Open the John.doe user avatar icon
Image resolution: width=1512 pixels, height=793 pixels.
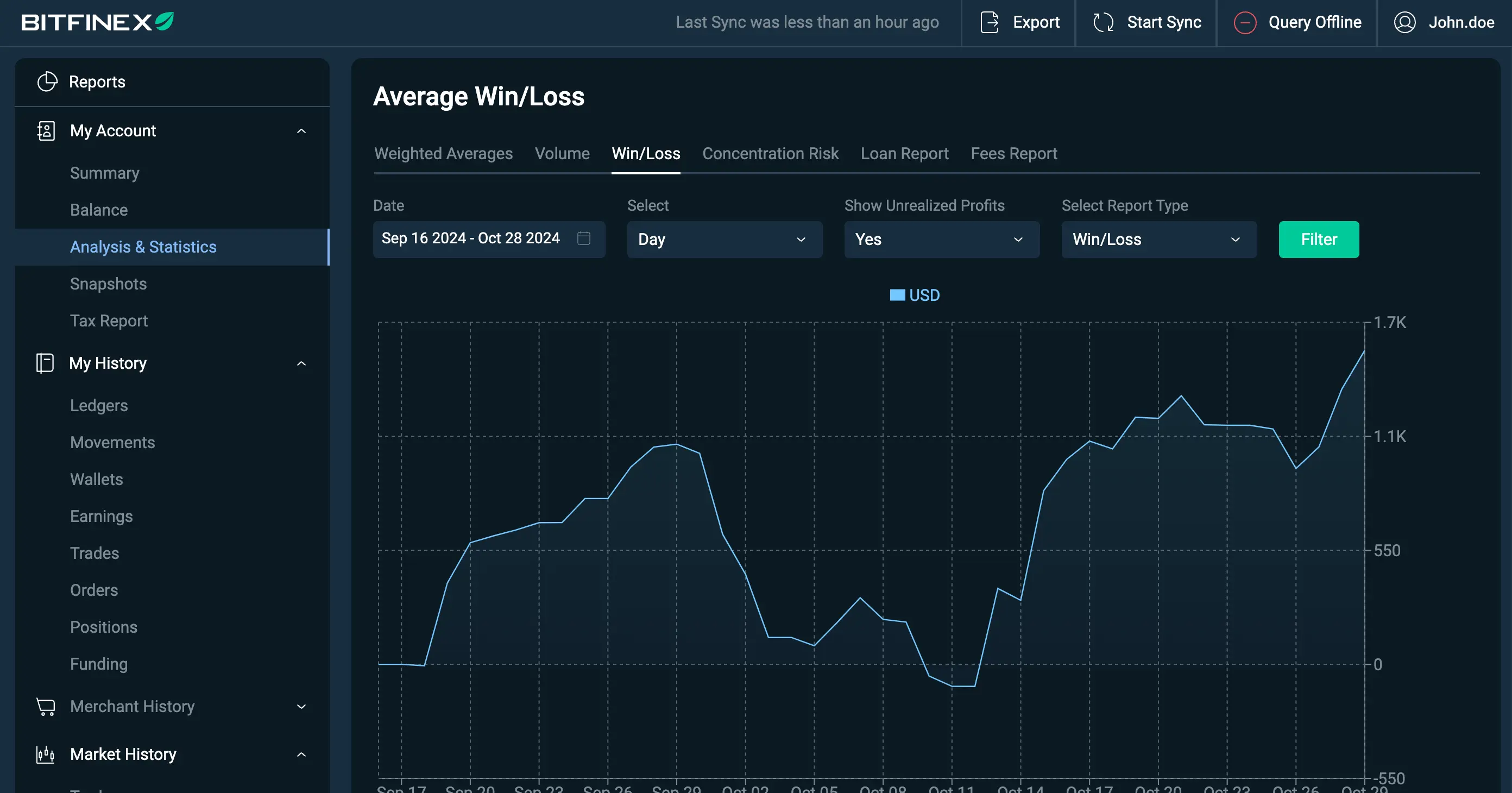(x=1404, y=22)
